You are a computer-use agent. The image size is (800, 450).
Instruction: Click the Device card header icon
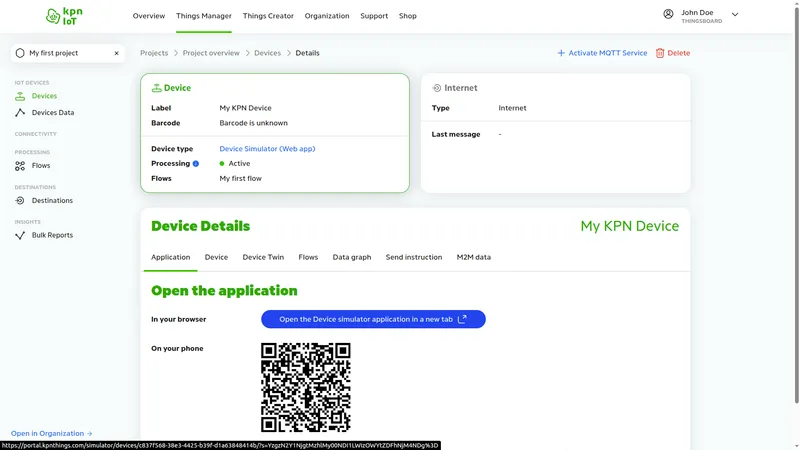tap(156, 88)
